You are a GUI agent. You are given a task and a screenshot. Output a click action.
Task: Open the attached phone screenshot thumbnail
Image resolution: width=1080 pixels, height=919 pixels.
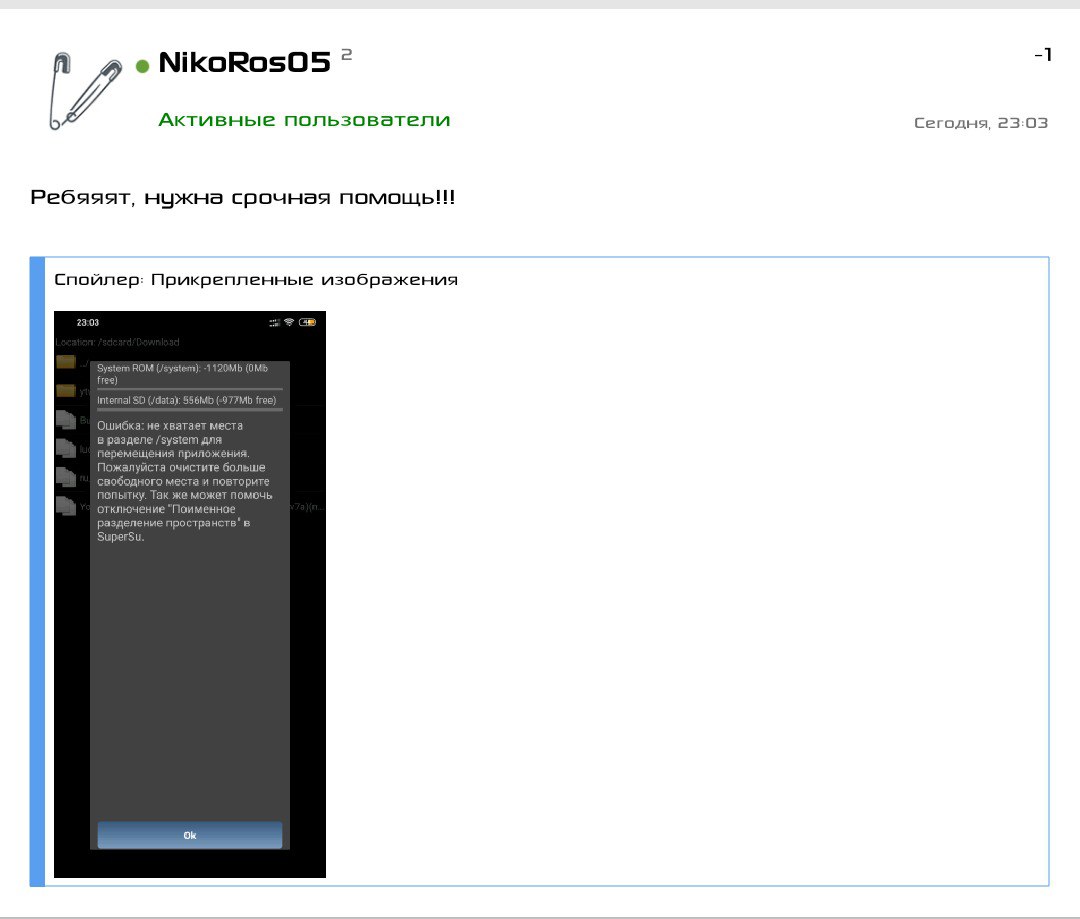click(x=190, y=595)
